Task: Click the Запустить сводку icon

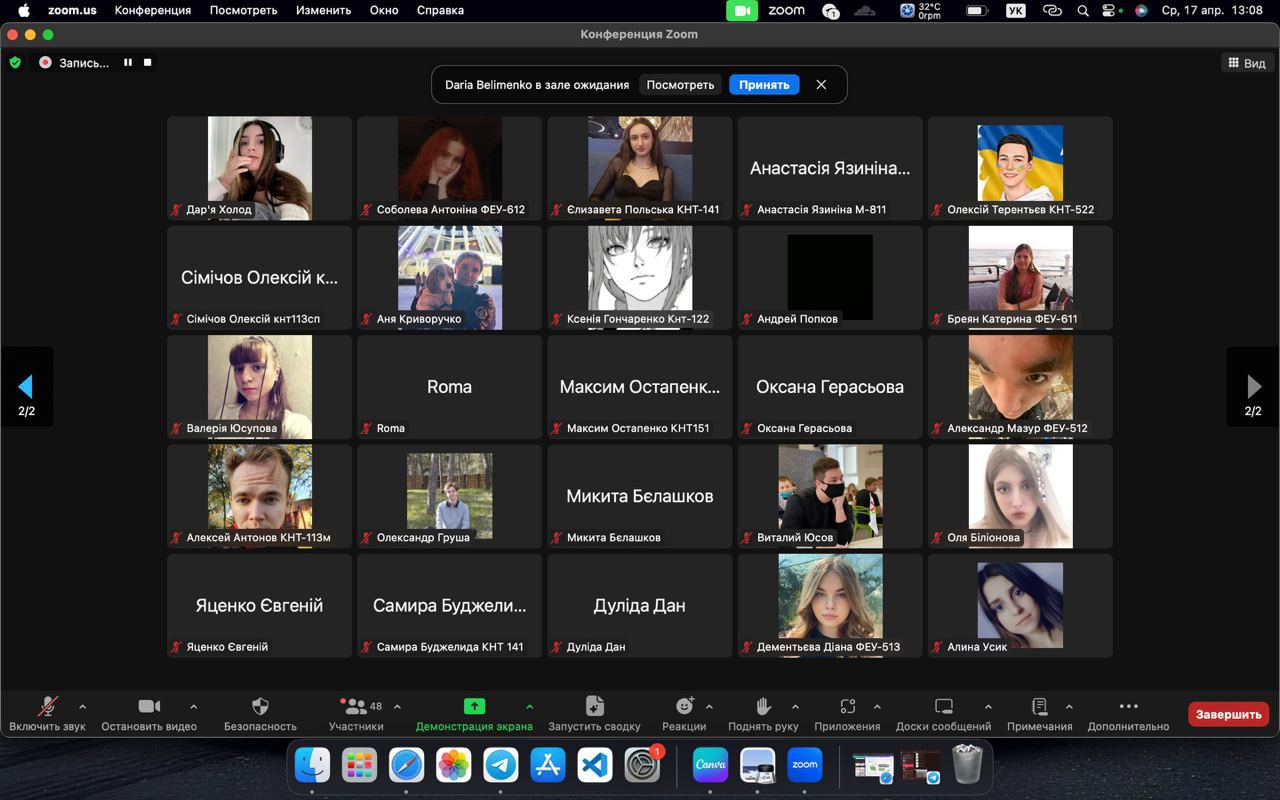Action: (x=594, y=706)
